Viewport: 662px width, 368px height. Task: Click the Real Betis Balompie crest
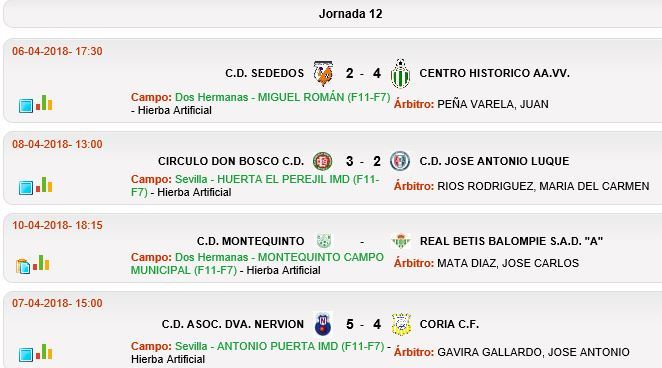[x=401, y=241]
